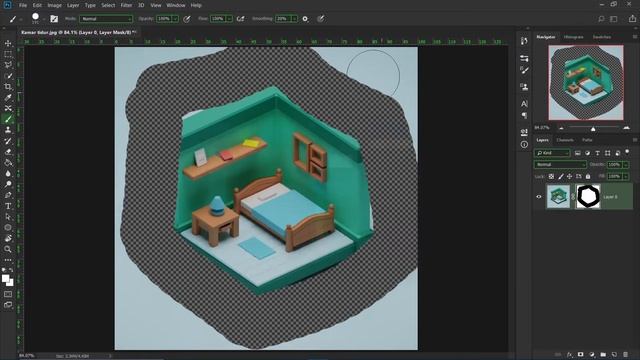Open brush preset picker arrow

(x=44, y=19)
